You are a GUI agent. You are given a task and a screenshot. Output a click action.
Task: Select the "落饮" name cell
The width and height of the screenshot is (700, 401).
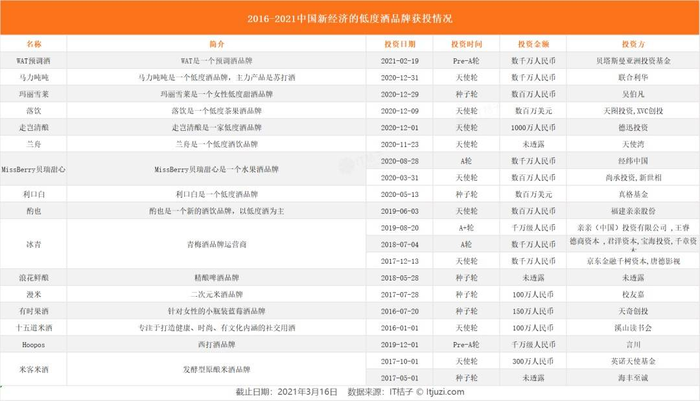click(33, 111)
